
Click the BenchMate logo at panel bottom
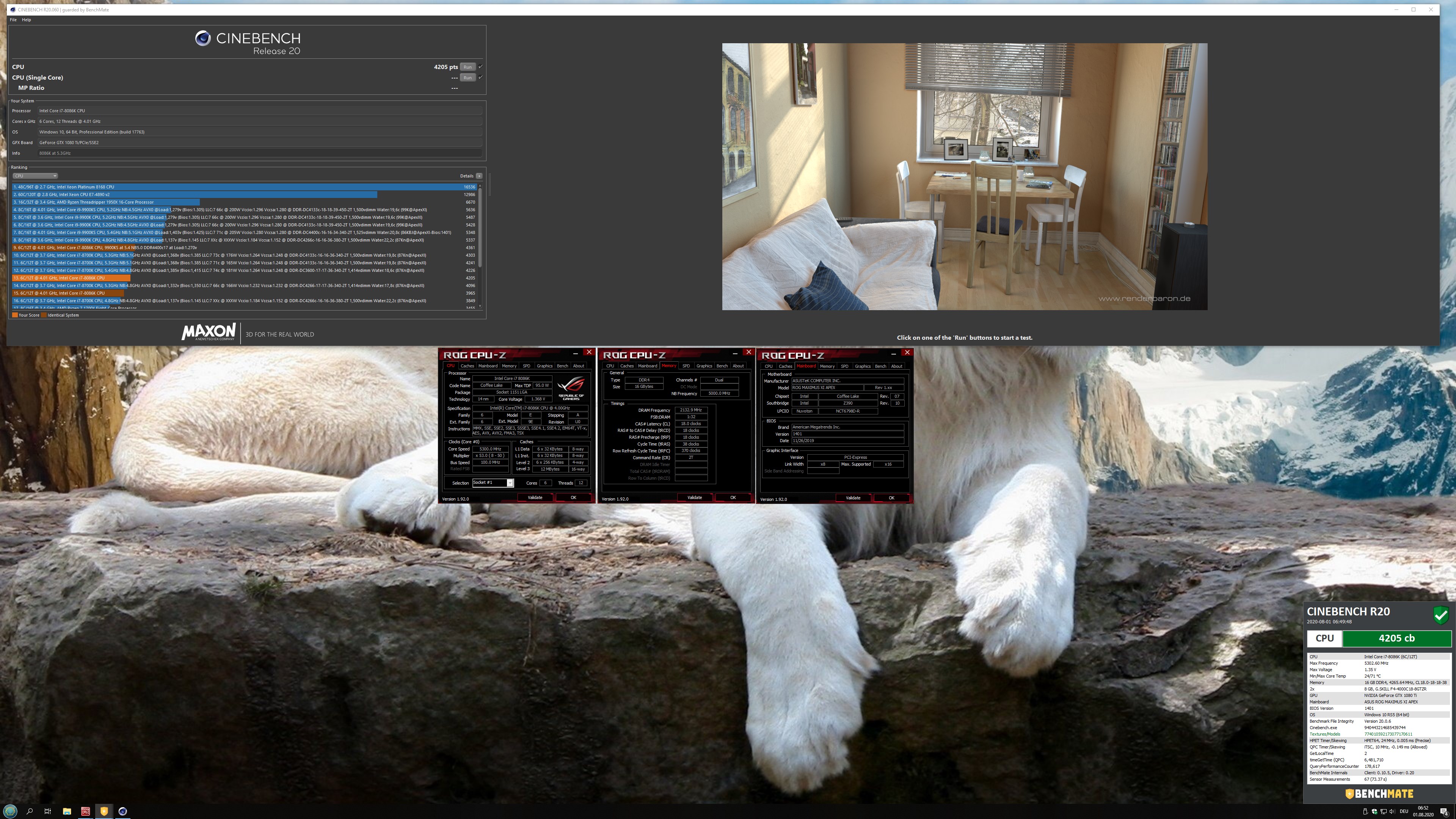tap(1379, 794)
